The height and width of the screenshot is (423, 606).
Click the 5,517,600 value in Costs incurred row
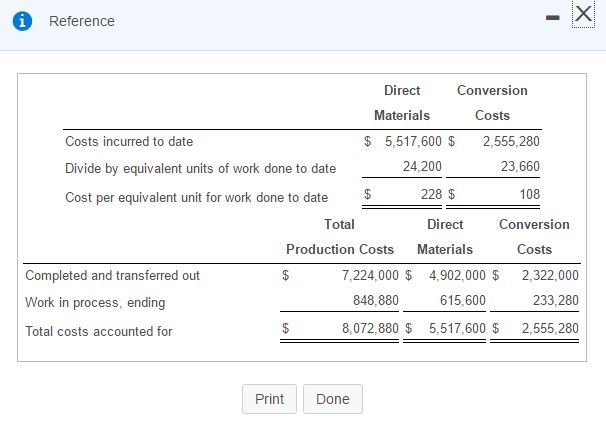coord(413,142)
